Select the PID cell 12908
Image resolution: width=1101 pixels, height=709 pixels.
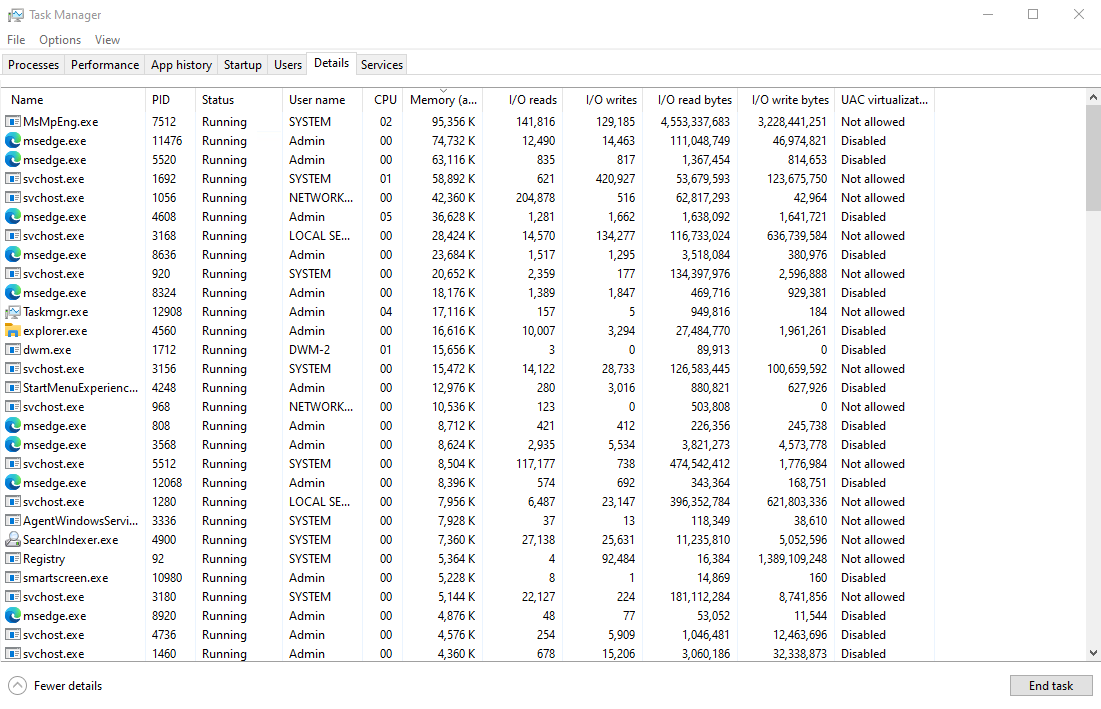166,311
